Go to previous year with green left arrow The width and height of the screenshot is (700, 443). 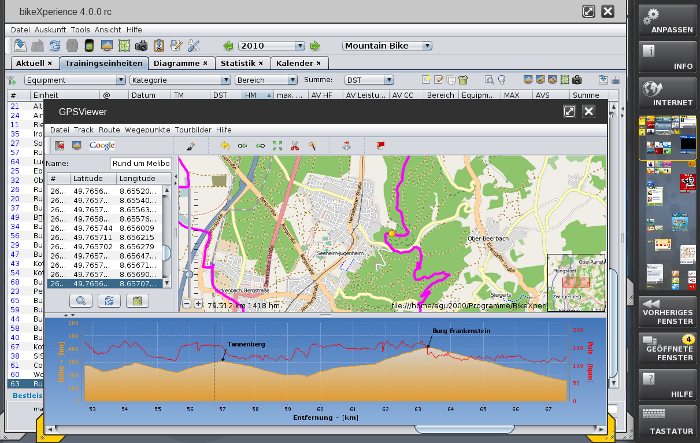(x=228, y=46)
